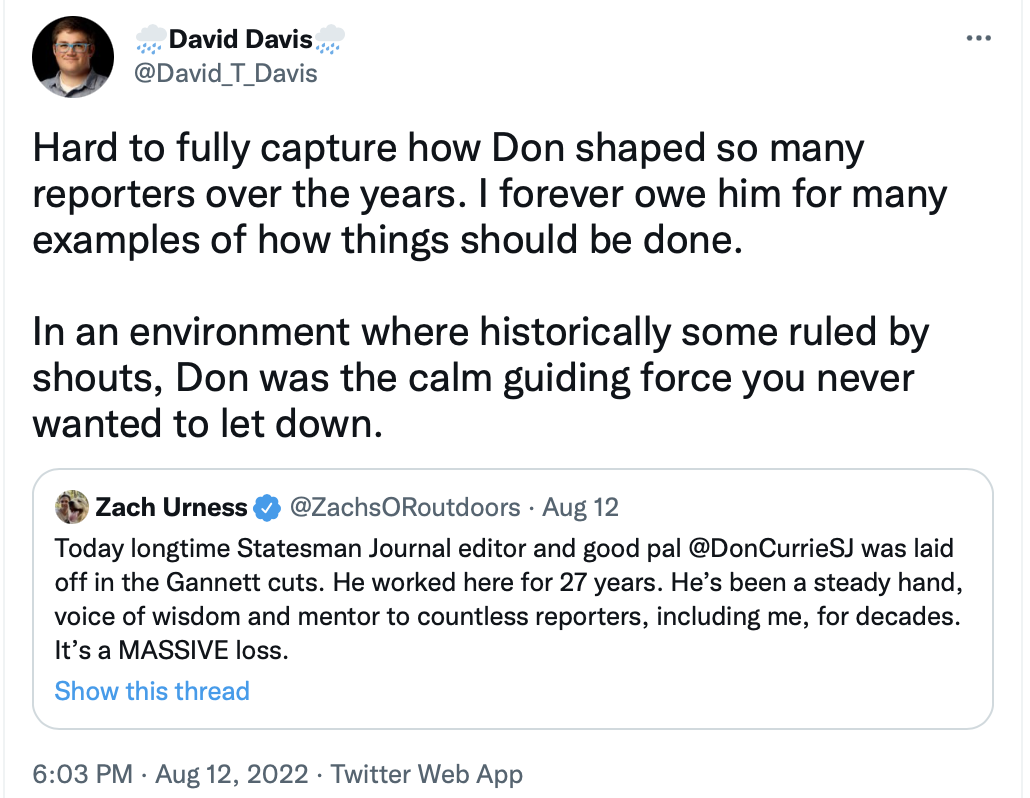Screen dimensions: 1030x798
Task: Open Zach Urness's small avatar
Action: point(71,507)
